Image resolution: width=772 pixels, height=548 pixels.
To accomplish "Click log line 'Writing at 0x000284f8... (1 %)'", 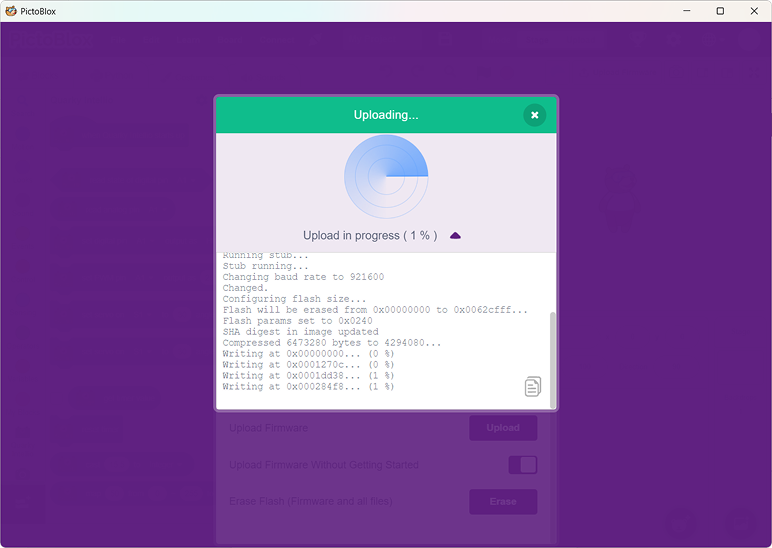I will click(x=308, y=387).
